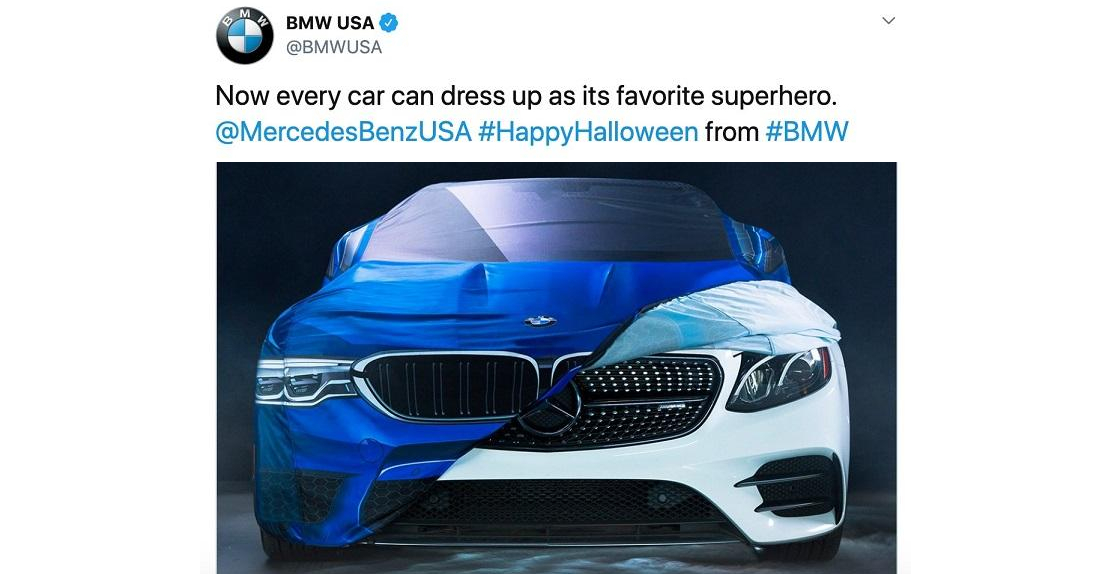Open the BMW USA display name
The width and height of the screenshot is (1111, 574).
[329, 23]
